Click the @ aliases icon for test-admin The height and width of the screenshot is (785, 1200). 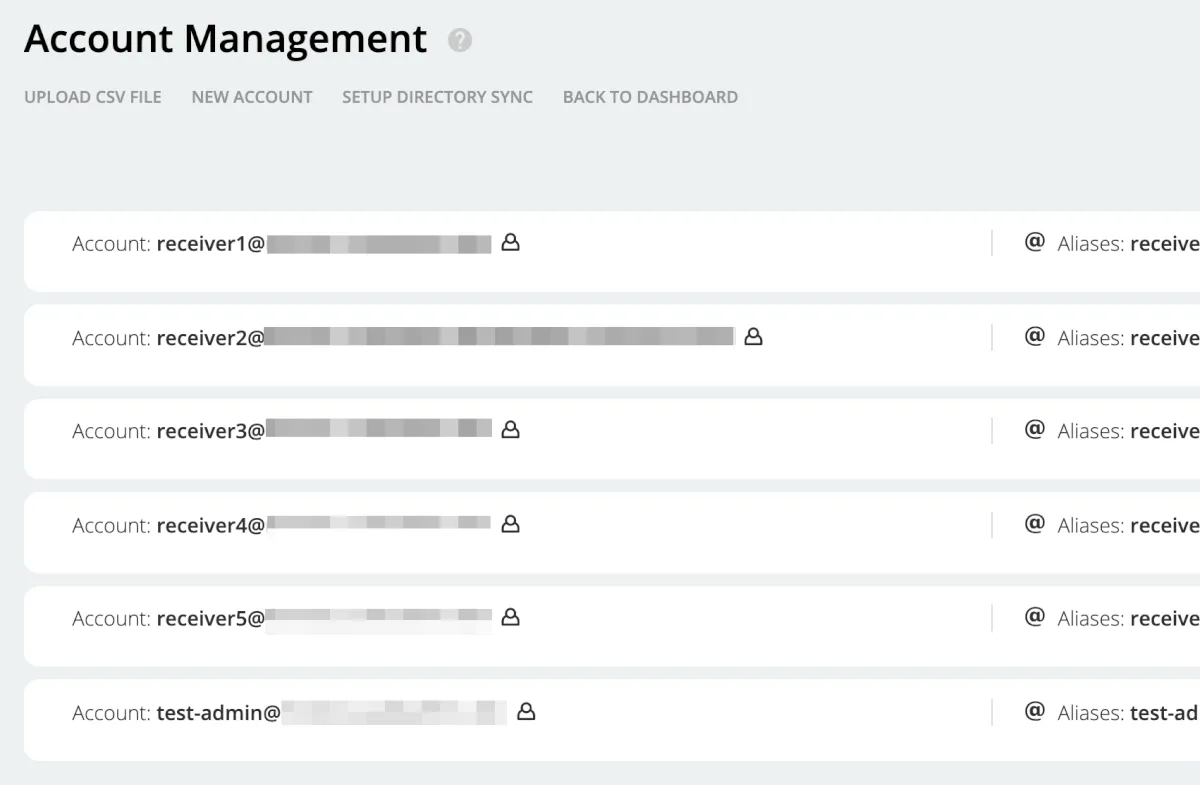pyautogui.click(x=1035, y=712)
